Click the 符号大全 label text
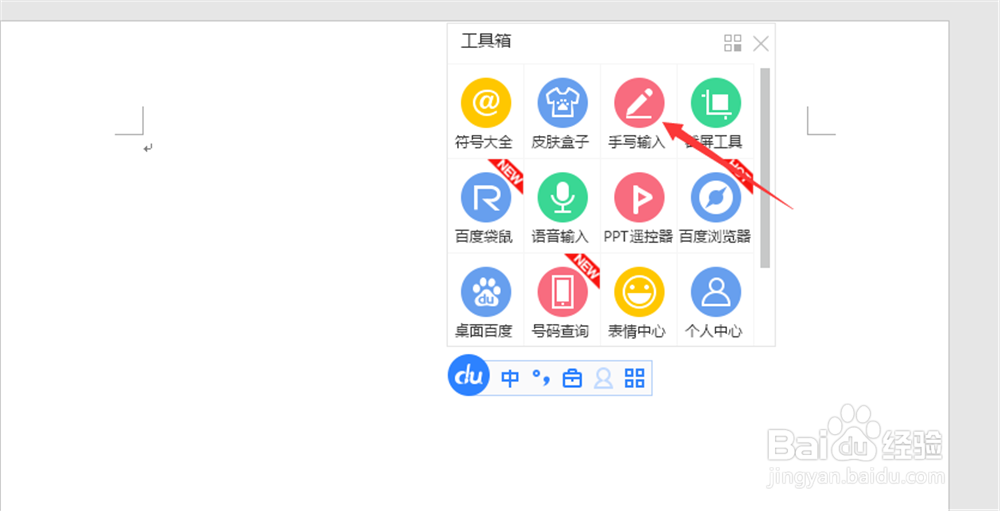The height and width of the screenshot is (511, 1000). pyautogui.click(x=483, y=142)
